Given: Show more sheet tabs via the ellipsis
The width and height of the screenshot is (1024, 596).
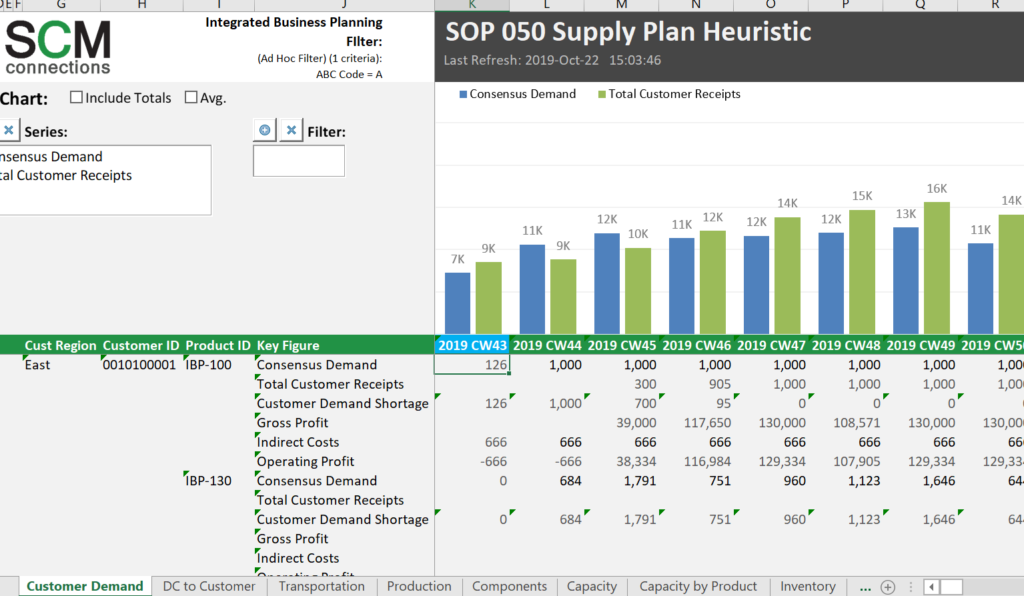Looking at the screenshot, I should [865, 587].
